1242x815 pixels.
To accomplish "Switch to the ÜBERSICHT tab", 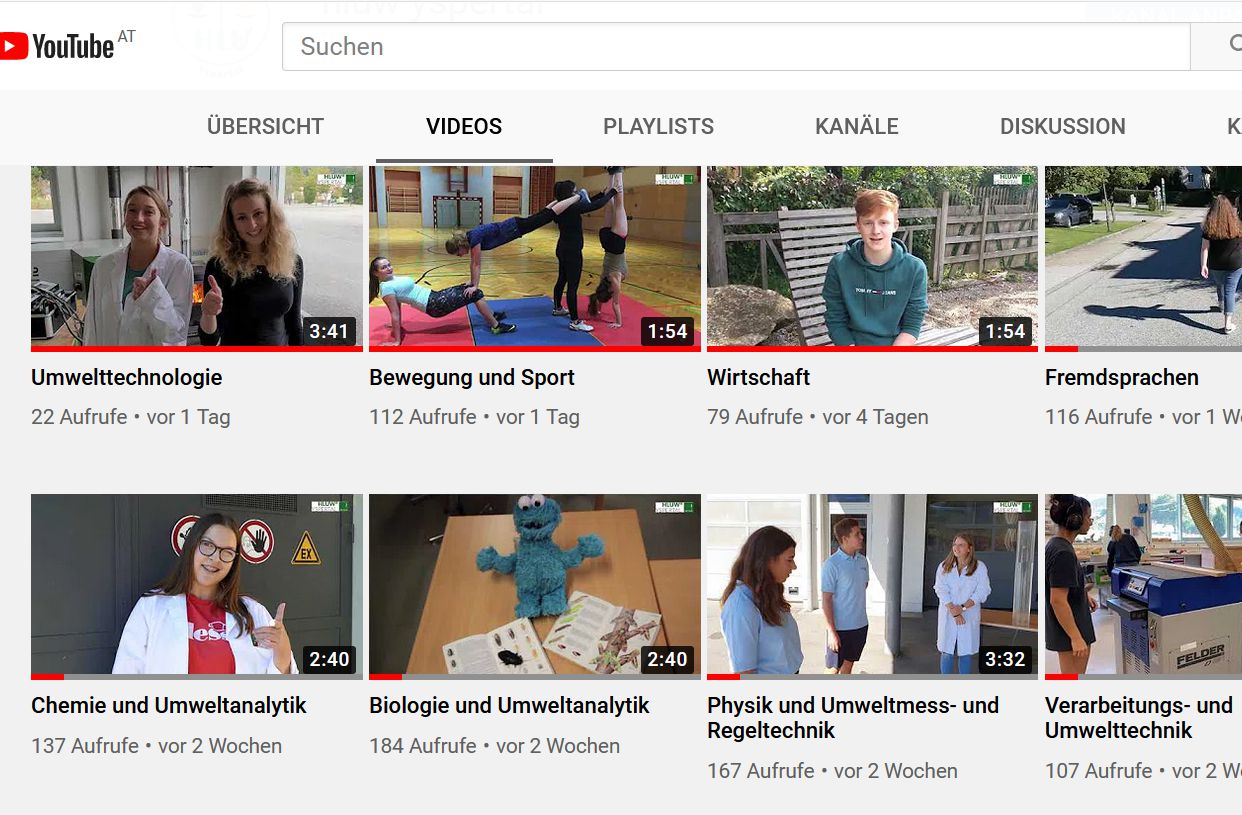I will point(265,126).
